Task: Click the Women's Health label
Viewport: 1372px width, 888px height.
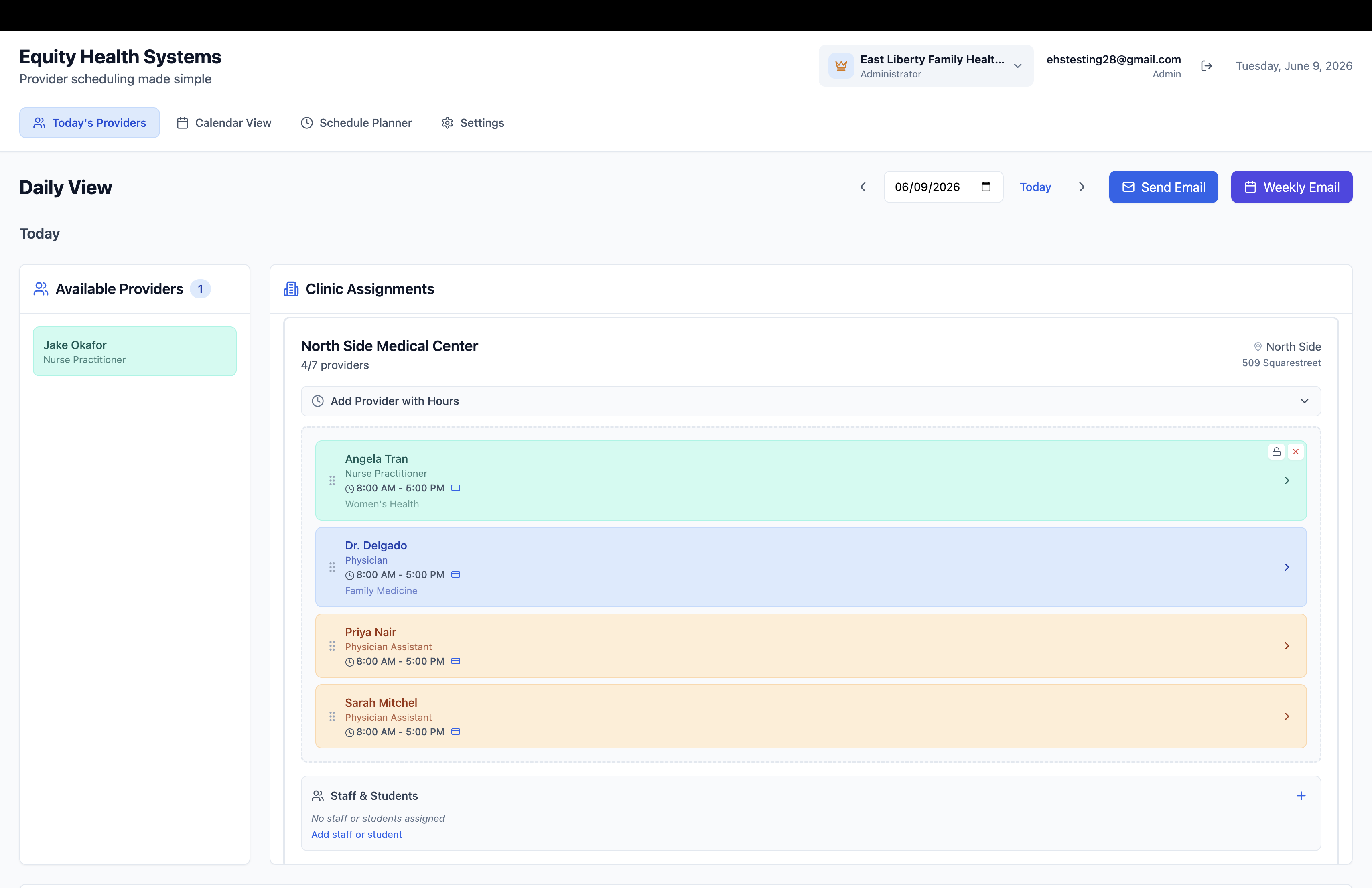Action: 382,504
